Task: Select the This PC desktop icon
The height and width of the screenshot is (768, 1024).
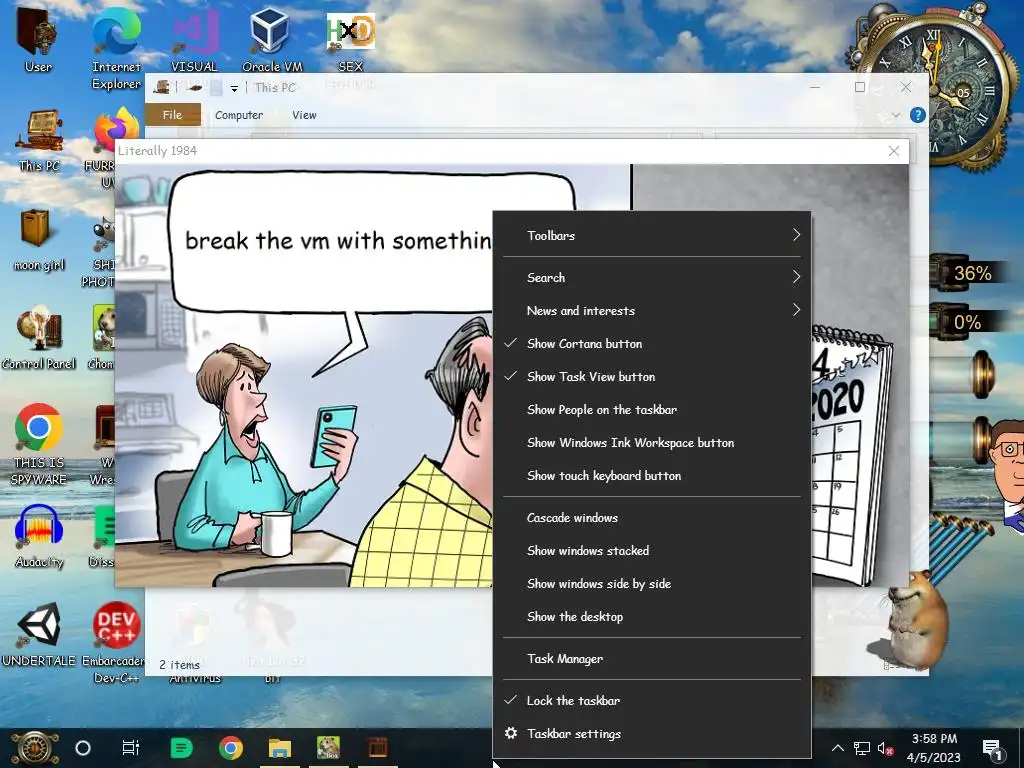Action: 39,140
